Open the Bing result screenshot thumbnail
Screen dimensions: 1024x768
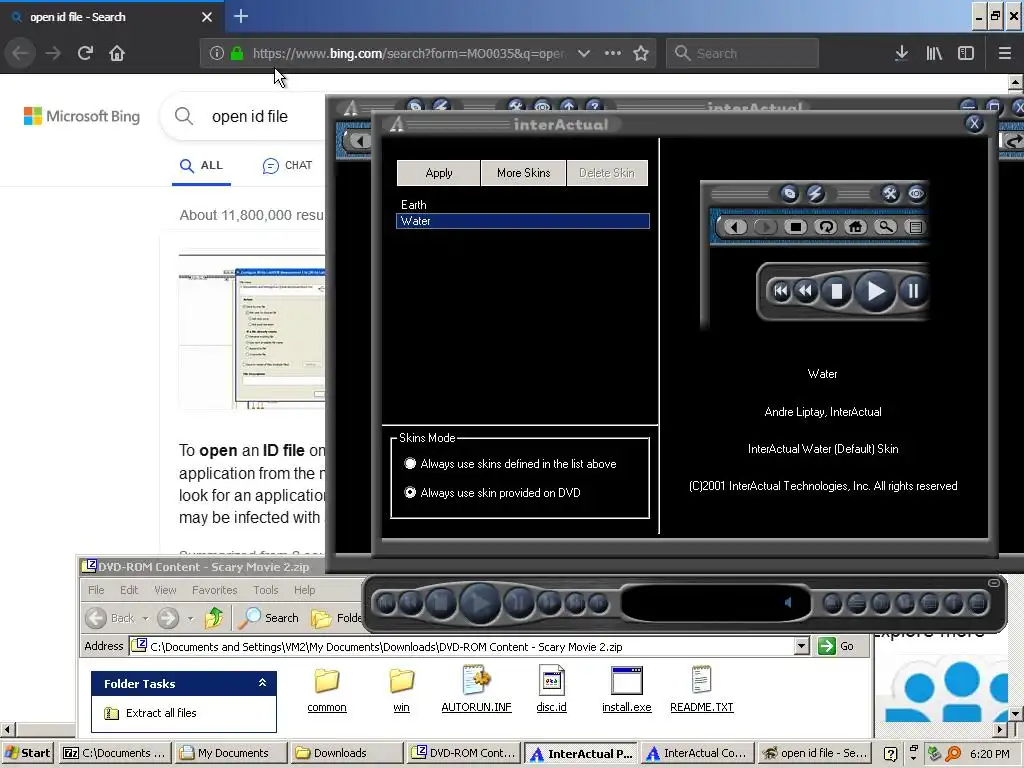coord(252,332)
